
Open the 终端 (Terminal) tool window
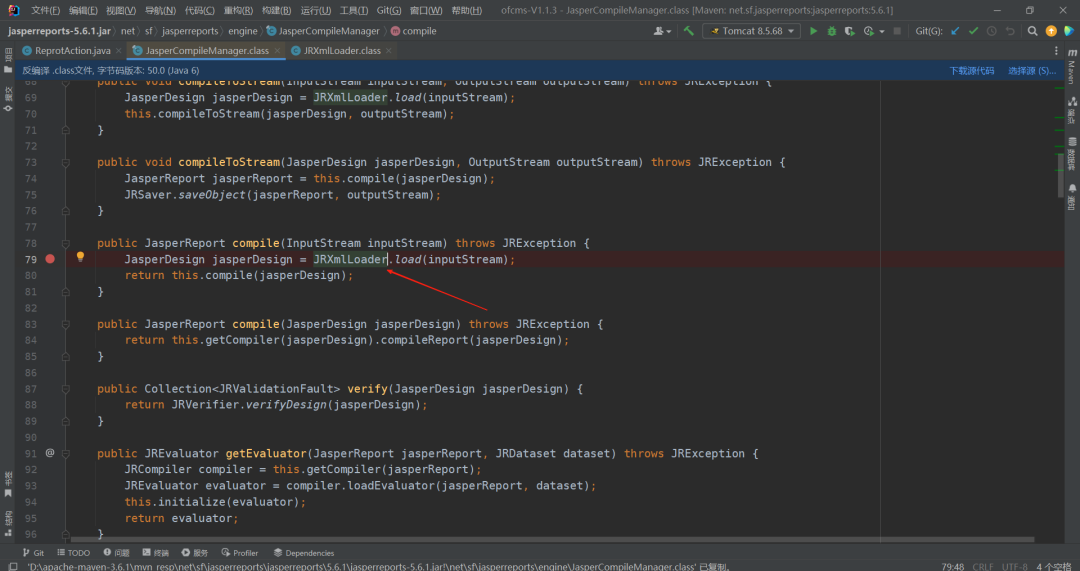[156, 552]
